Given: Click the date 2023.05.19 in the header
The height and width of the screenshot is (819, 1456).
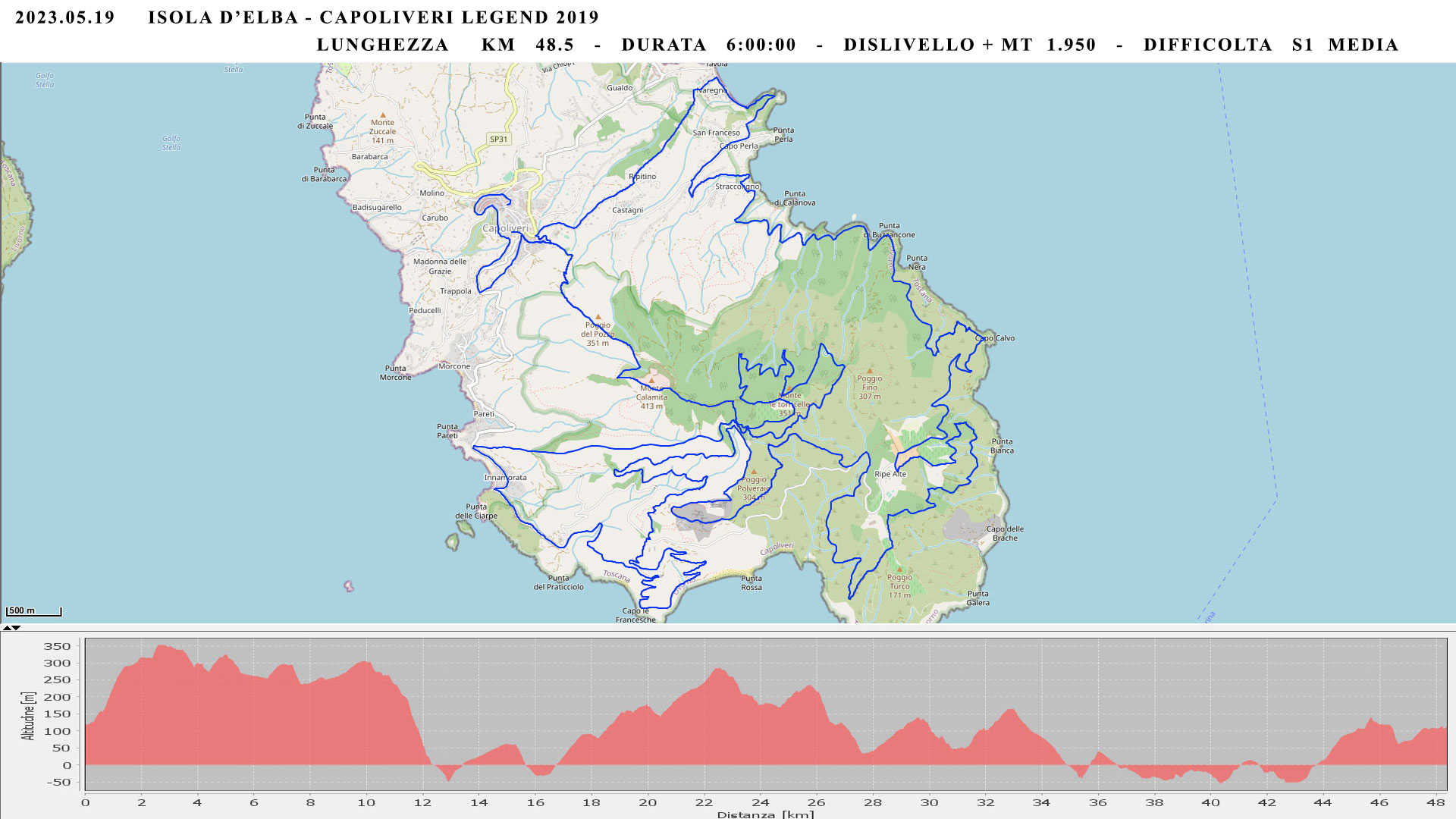Looking at the screenshot, I should (65, 17).
